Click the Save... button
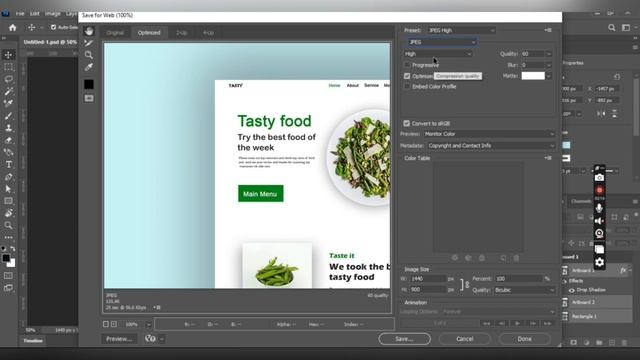This screenshot has width=640, height=360. pyautogui.click(x=404, y=339)
